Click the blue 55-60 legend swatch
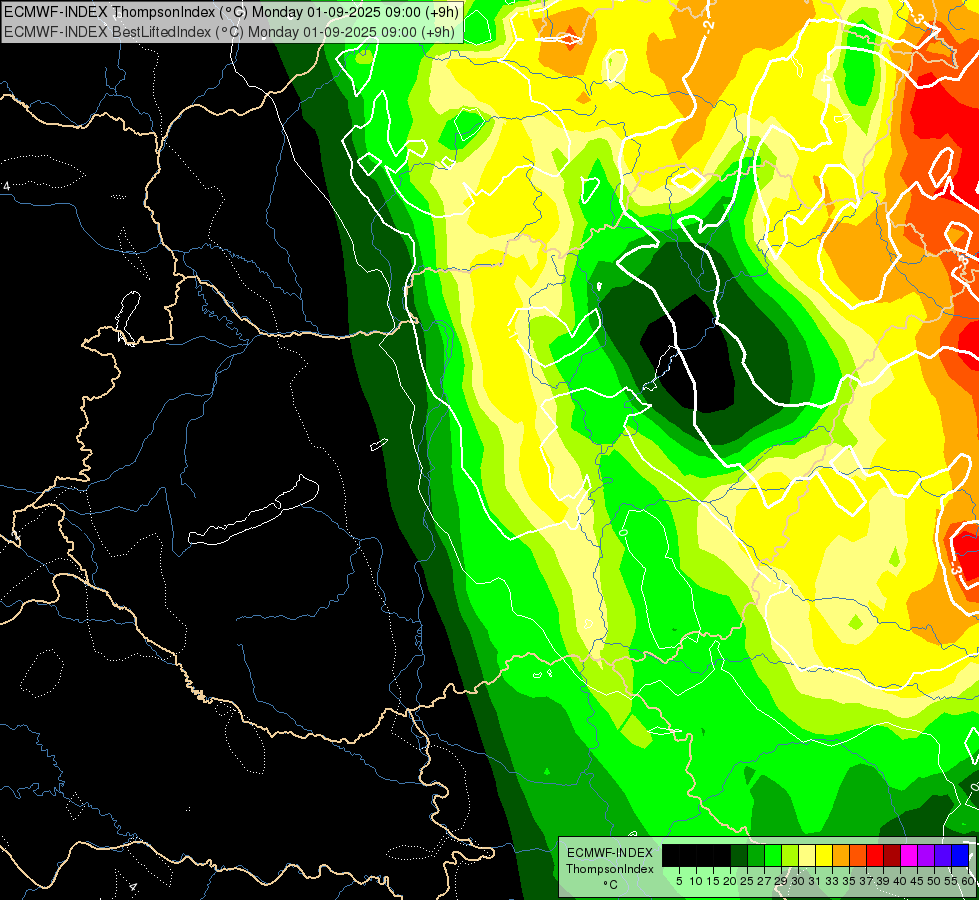 tap(960, 855)
